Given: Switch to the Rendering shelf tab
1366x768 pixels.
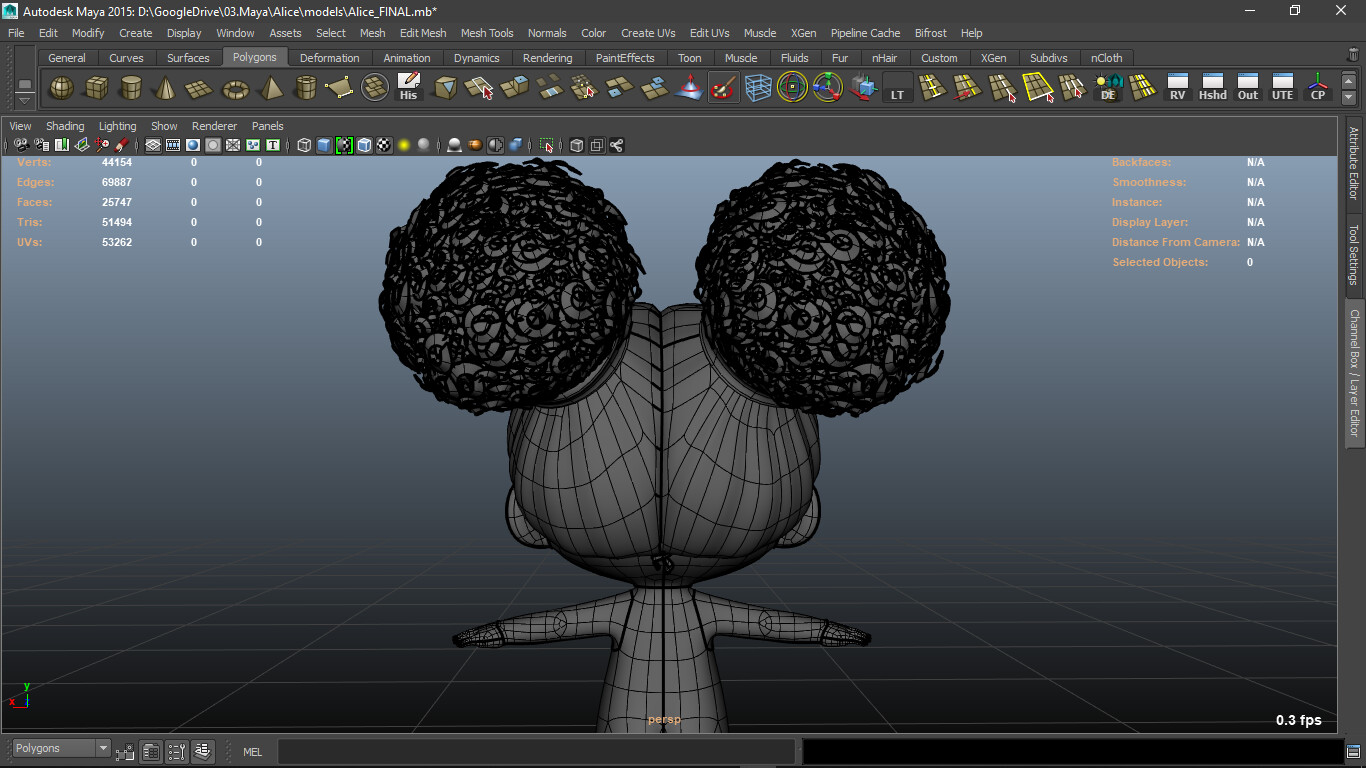Looking at the screenshot, I should pyautogui.click(x=548, y=58).
